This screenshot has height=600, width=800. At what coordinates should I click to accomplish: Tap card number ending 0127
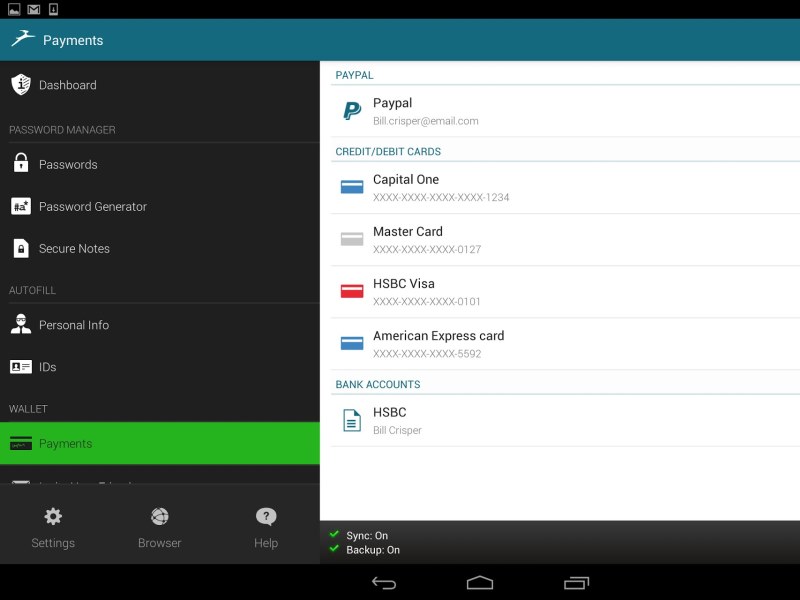[427, 249]
